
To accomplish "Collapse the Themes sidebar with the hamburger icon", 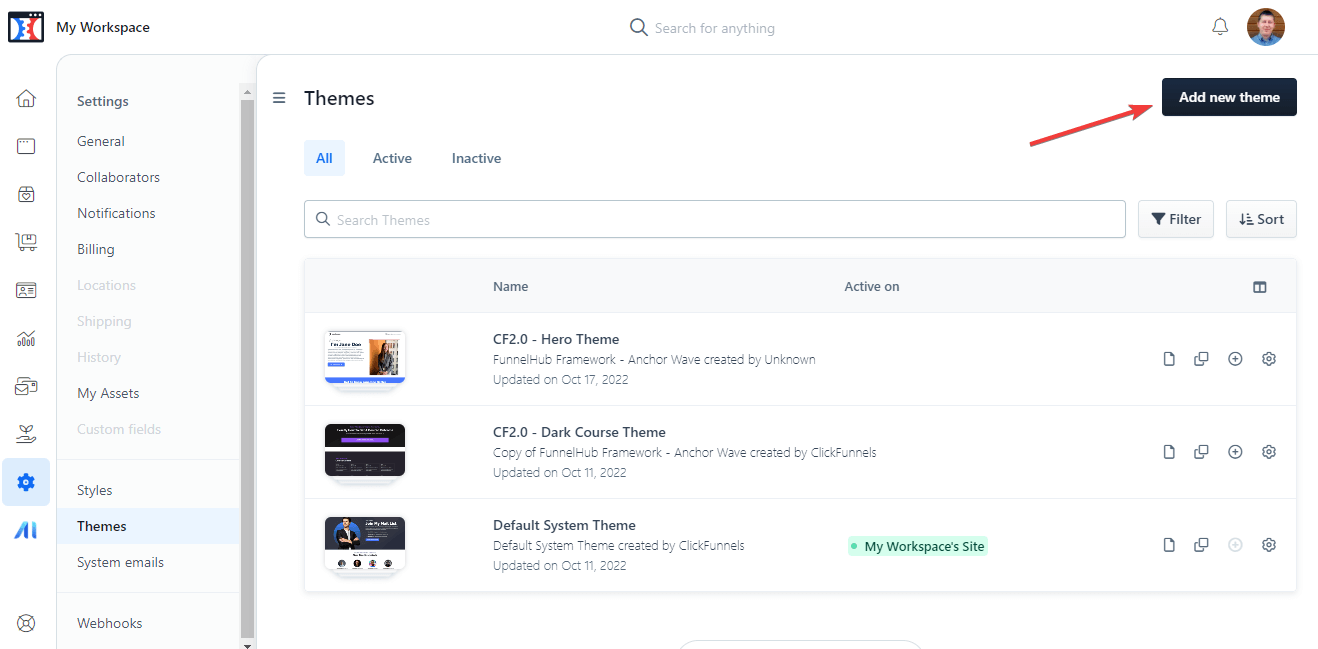I will click(x=278, y=98).
